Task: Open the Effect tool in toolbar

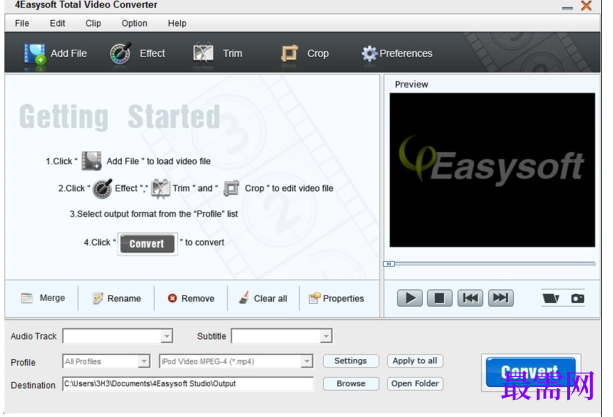Action: pyautogui.click(x=120, y=54)
